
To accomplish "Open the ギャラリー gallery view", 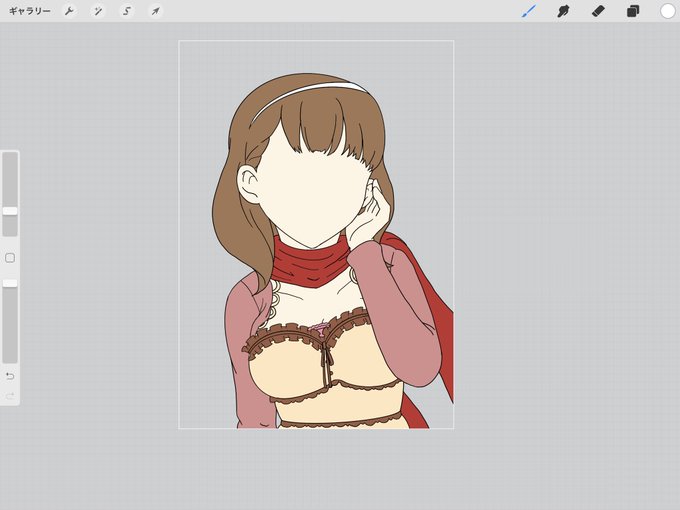I will [x=29, y=11].
